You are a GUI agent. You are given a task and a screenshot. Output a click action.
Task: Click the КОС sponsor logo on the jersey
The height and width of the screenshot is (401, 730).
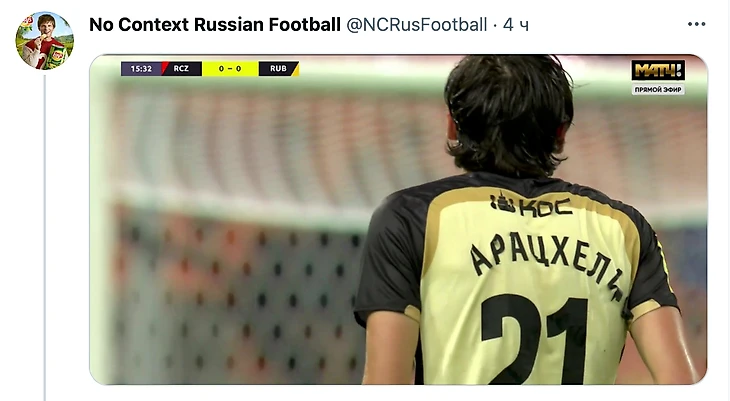pyautogui.click(x=531, y=205)
